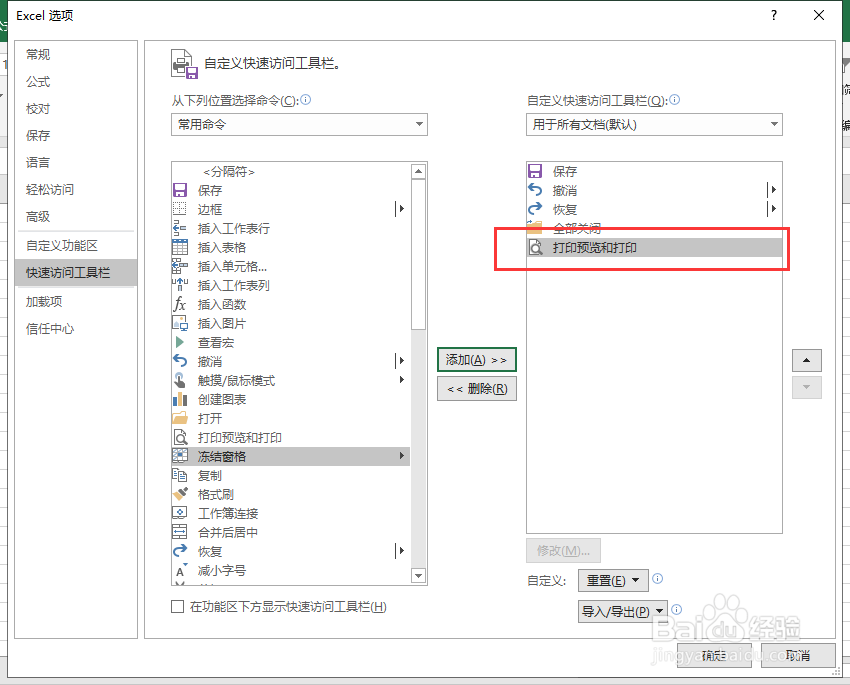This screenshot has width=850, height=685.
Task: Choose the Insert Sheet Rows icon
Action: 179,228
